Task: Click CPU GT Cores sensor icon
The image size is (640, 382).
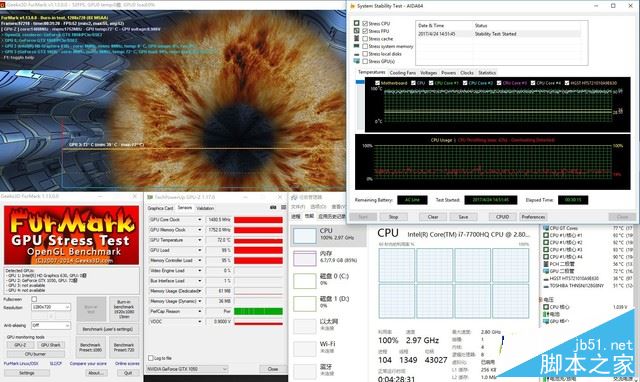Action: 546,228
